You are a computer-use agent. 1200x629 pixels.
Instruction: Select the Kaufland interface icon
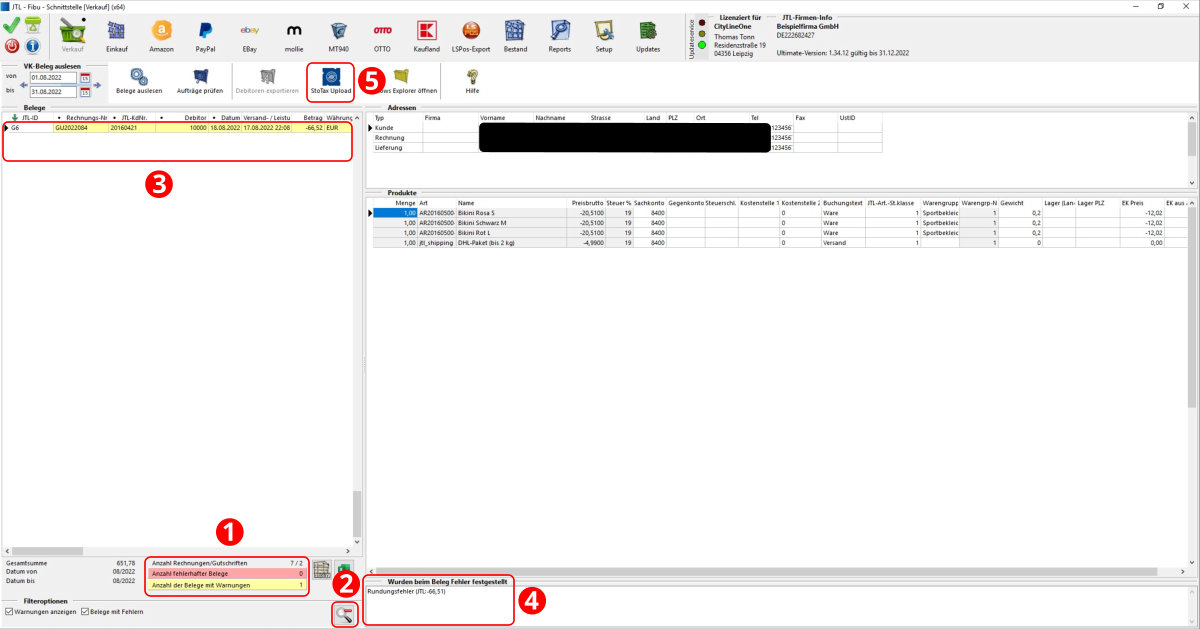427,35
